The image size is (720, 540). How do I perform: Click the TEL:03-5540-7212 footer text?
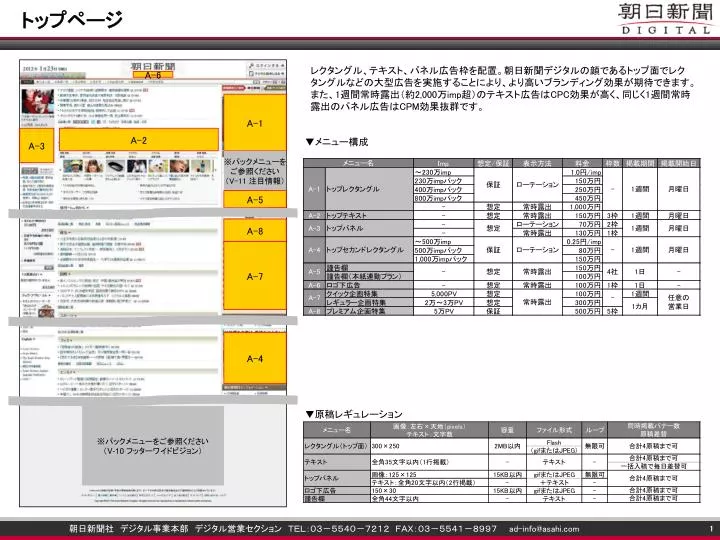click(338, 529)
